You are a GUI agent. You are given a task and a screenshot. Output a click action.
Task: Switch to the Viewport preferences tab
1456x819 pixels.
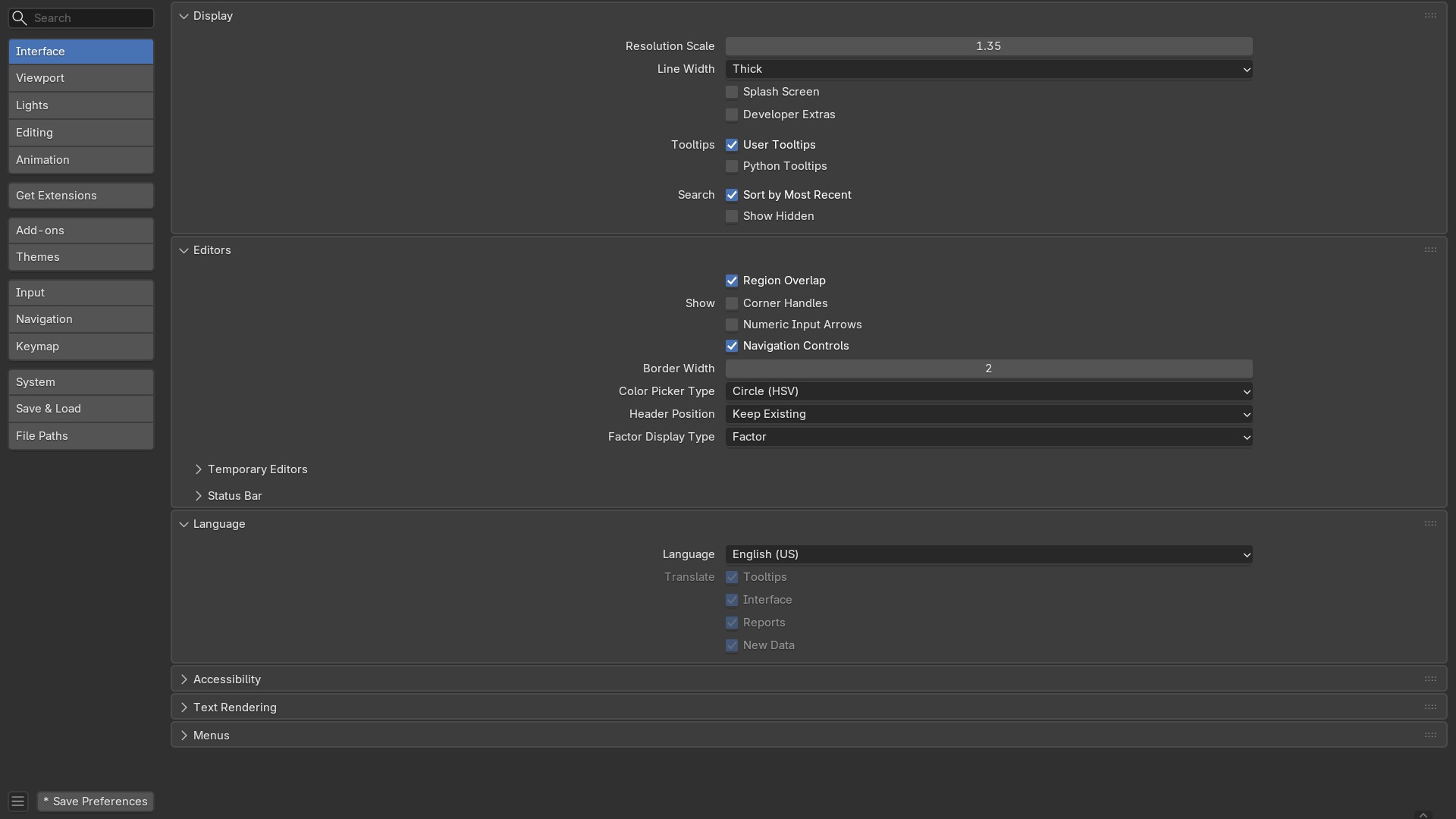point(81,78)
